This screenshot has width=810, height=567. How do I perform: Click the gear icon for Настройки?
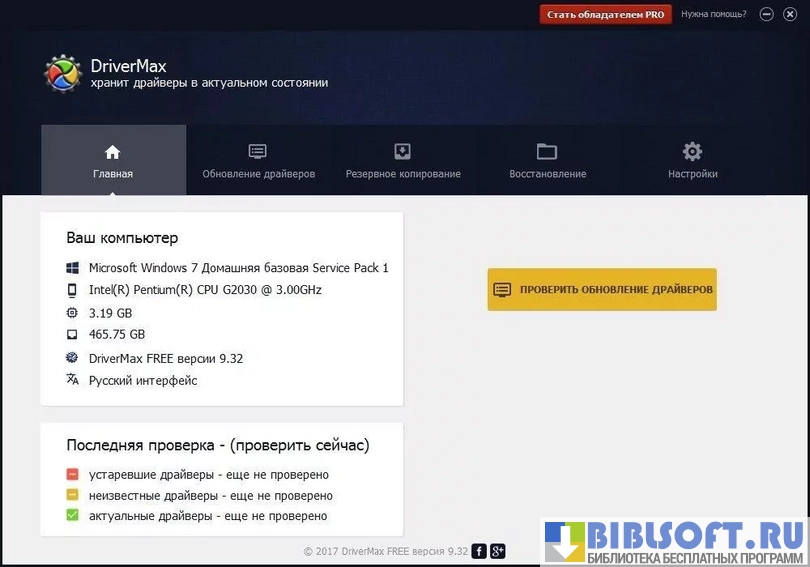[x=692, y=152]
